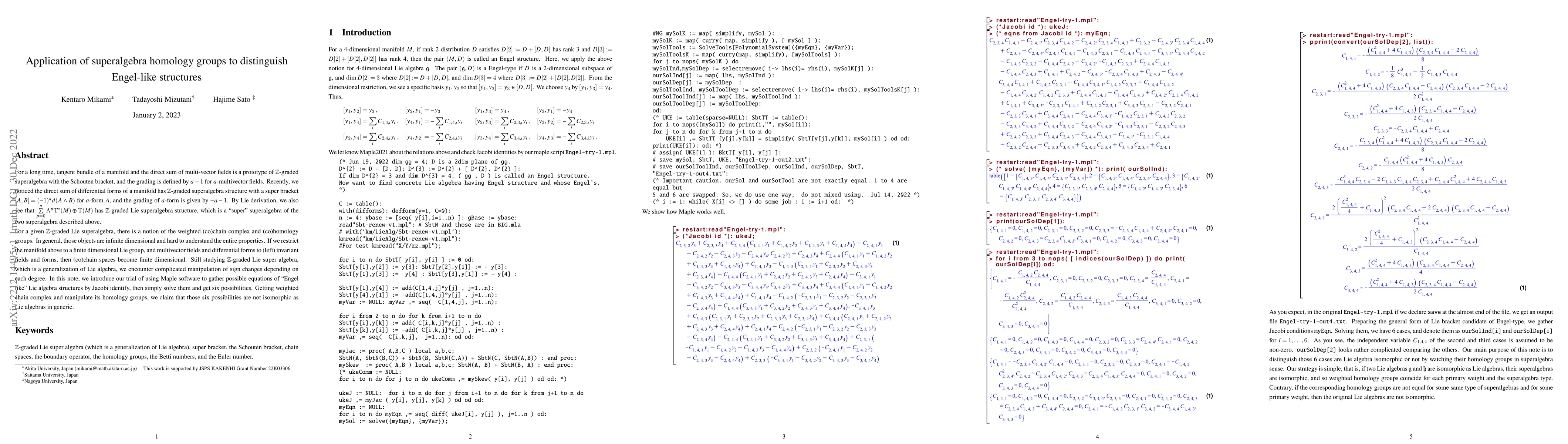Screen dimensions: 1568x444
Task: Click the Keywords heading
Action: click(34, 330)
